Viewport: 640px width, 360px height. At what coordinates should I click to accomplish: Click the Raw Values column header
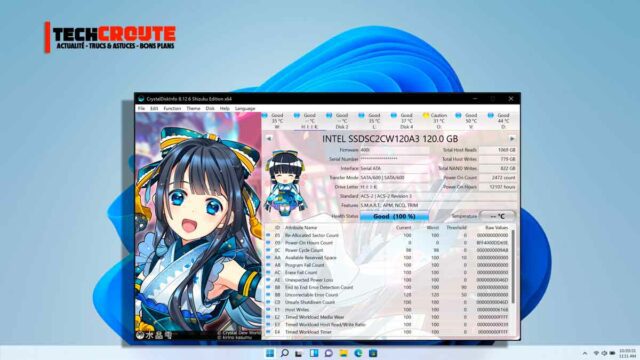click(497, 227)
